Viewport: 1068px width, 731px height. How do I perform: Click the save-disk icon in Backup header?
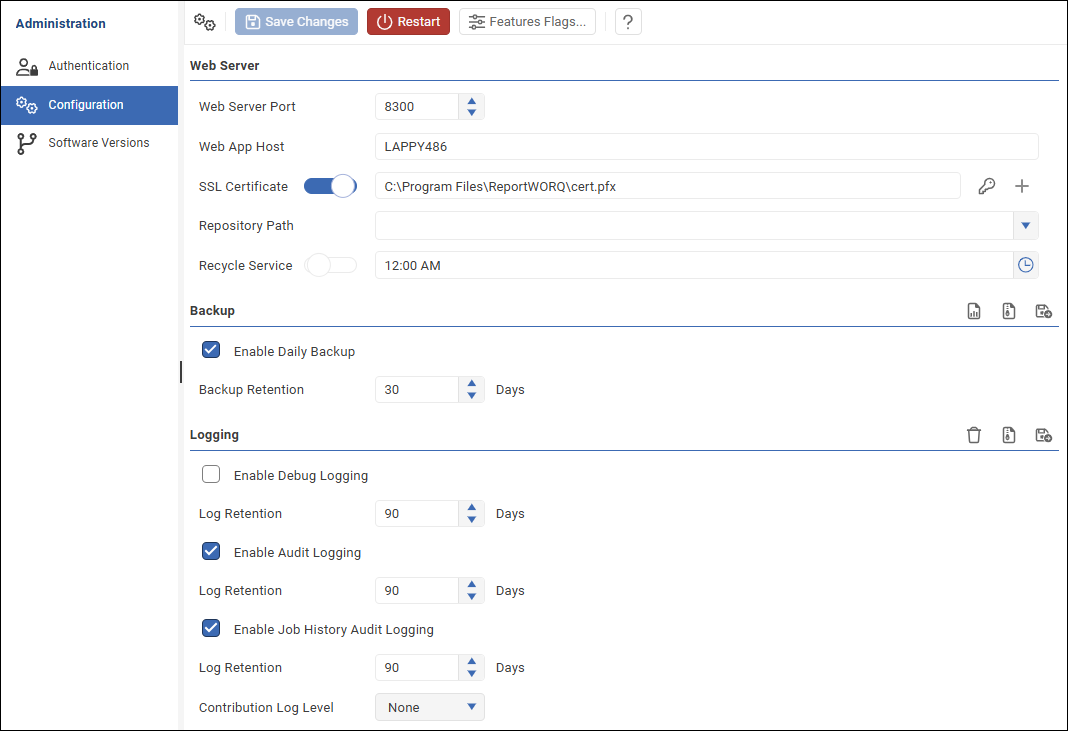[x=1043, y=311]
